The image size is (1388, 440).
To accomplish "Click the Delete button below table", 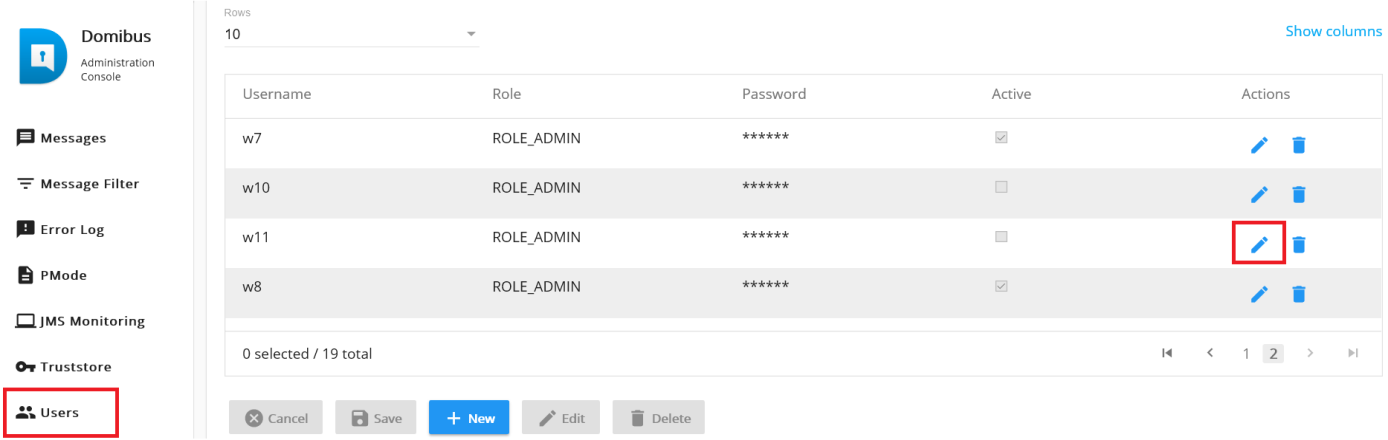I will point(659,418).
